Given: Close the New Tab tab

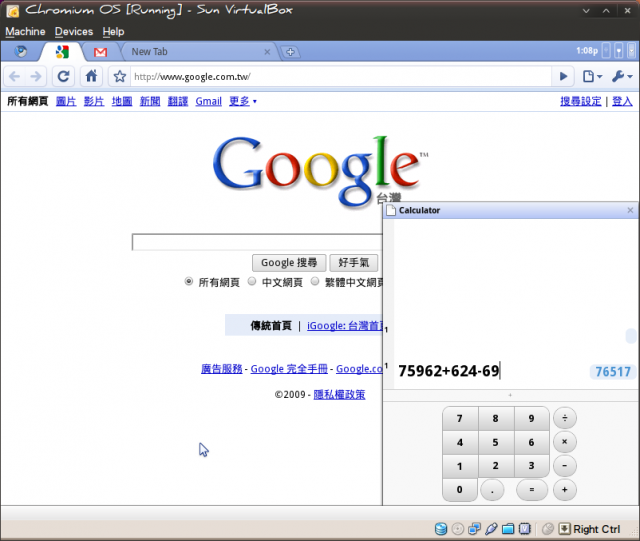Looking at the screenshot, I should (267, 52).
